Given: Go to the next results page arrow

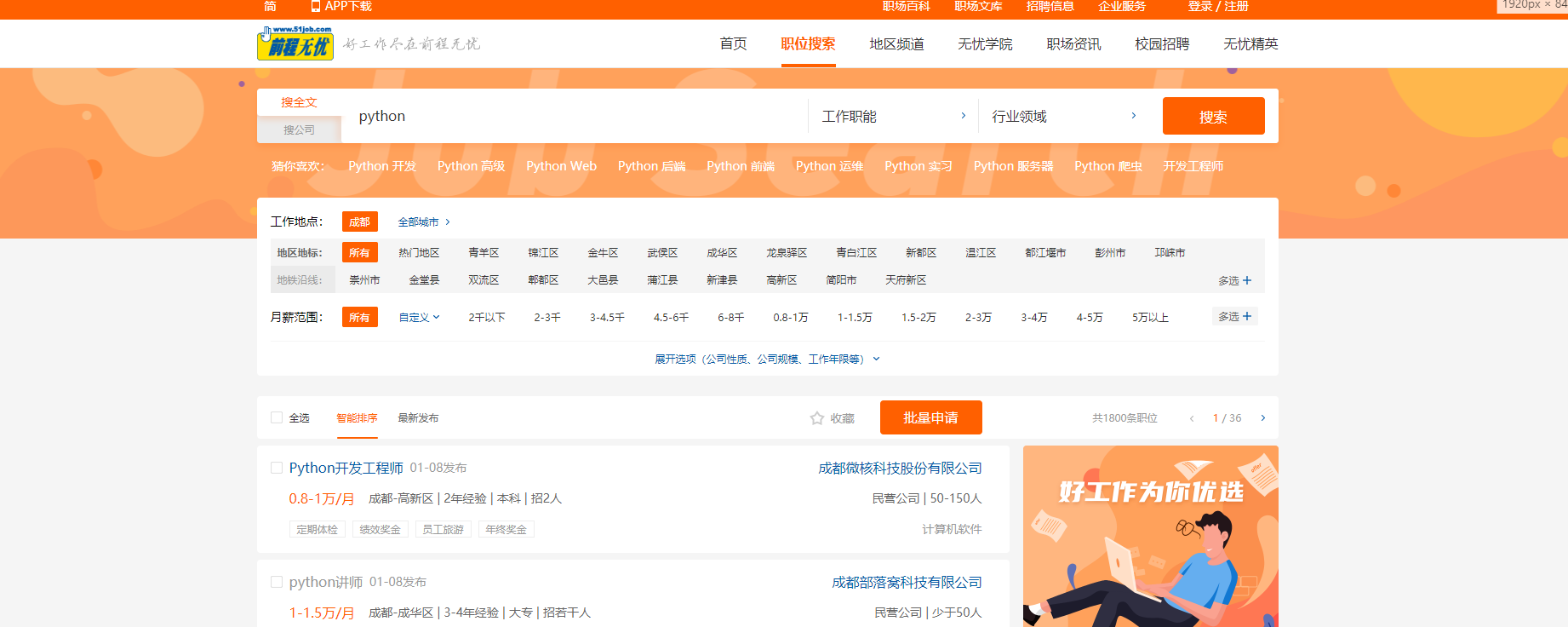Looking at the screenshot, I should coord(1263,418).
